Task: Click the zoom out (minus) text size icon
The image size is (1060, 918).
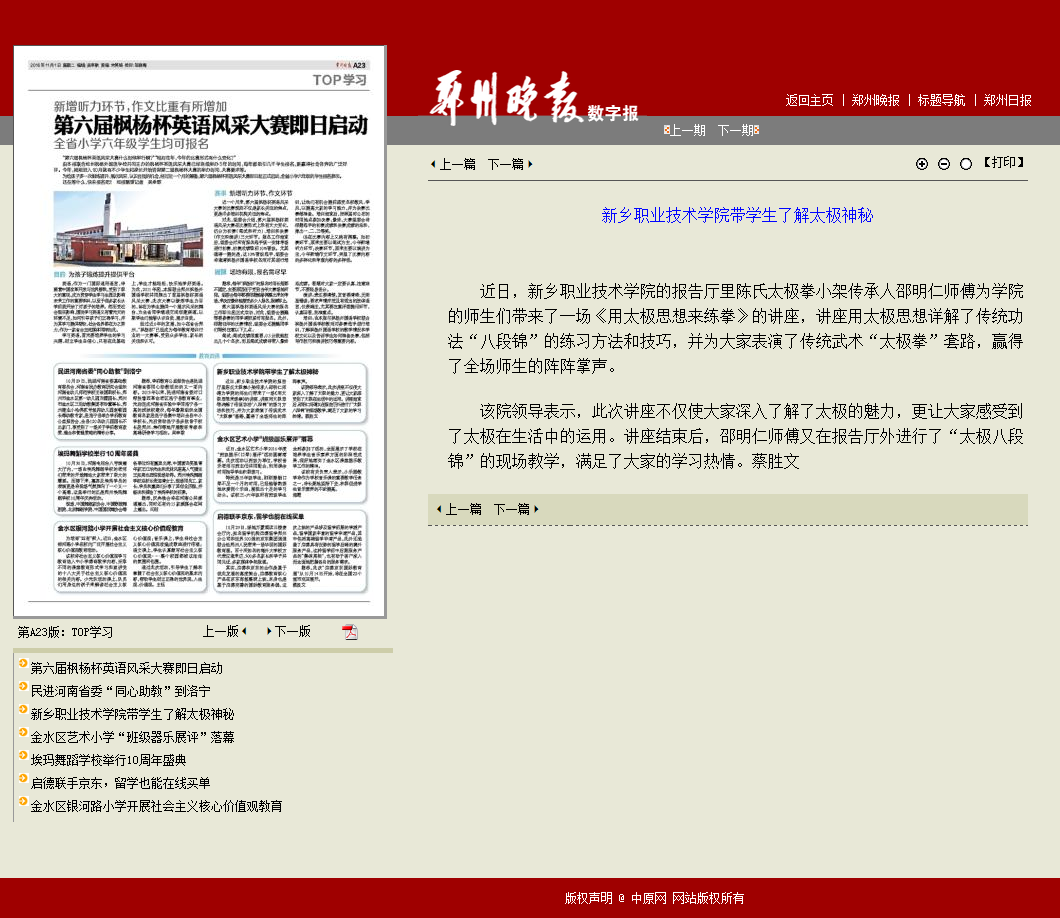Action: (944, 164)
